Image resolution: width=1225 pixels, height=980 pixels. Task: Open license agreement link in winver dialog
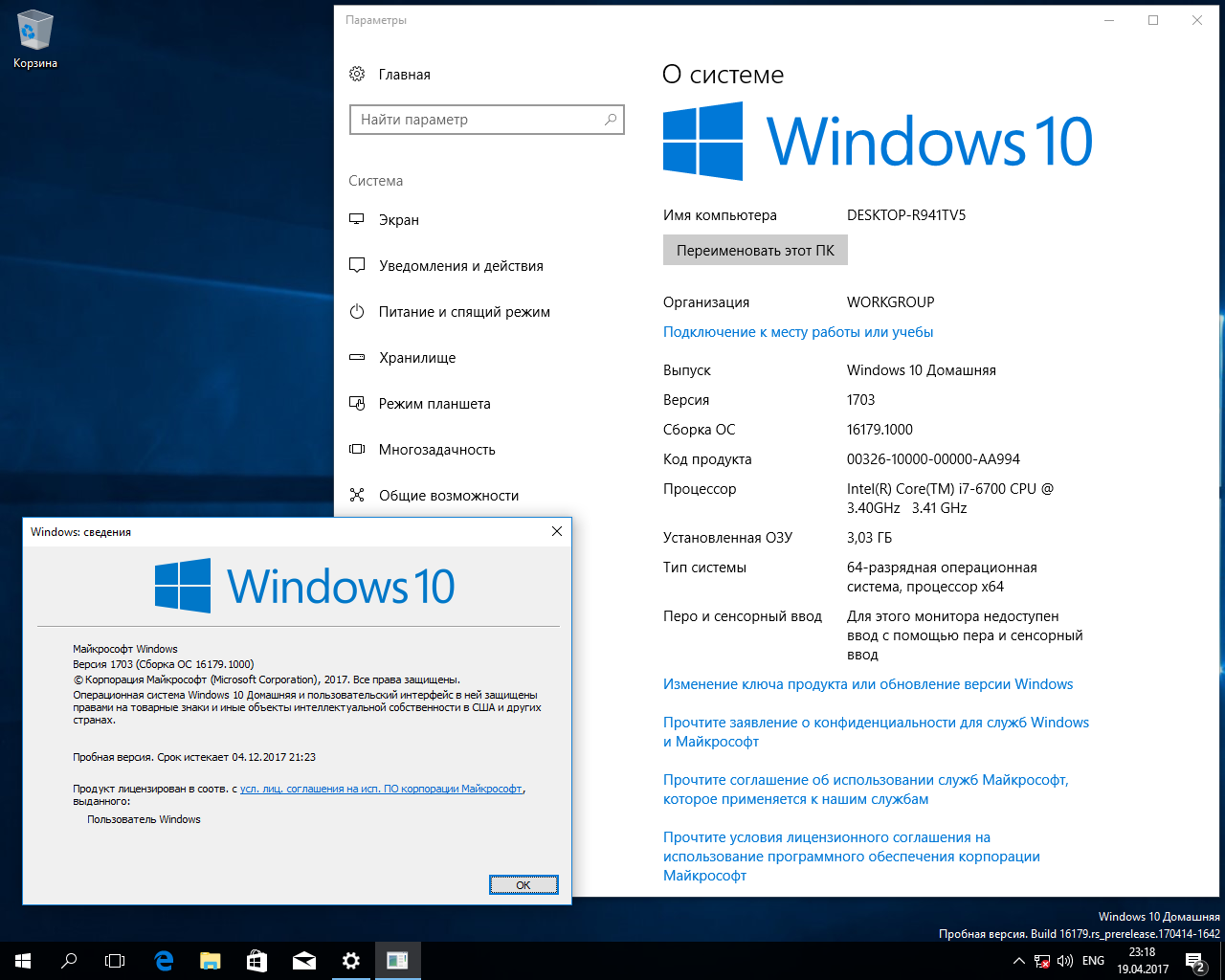pyautogui.click(x=381, y=789)
